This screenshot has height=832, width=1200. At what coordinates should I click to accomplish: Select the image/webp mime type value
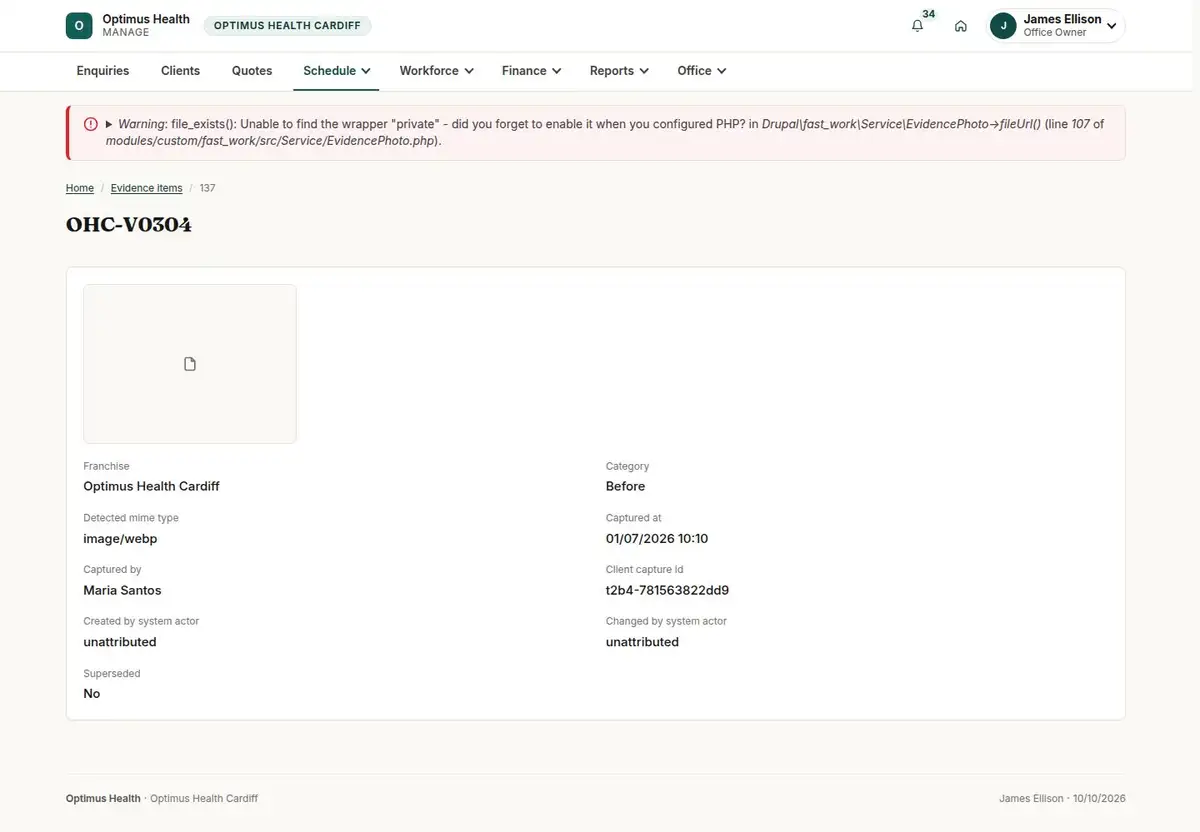pos(120,538)
